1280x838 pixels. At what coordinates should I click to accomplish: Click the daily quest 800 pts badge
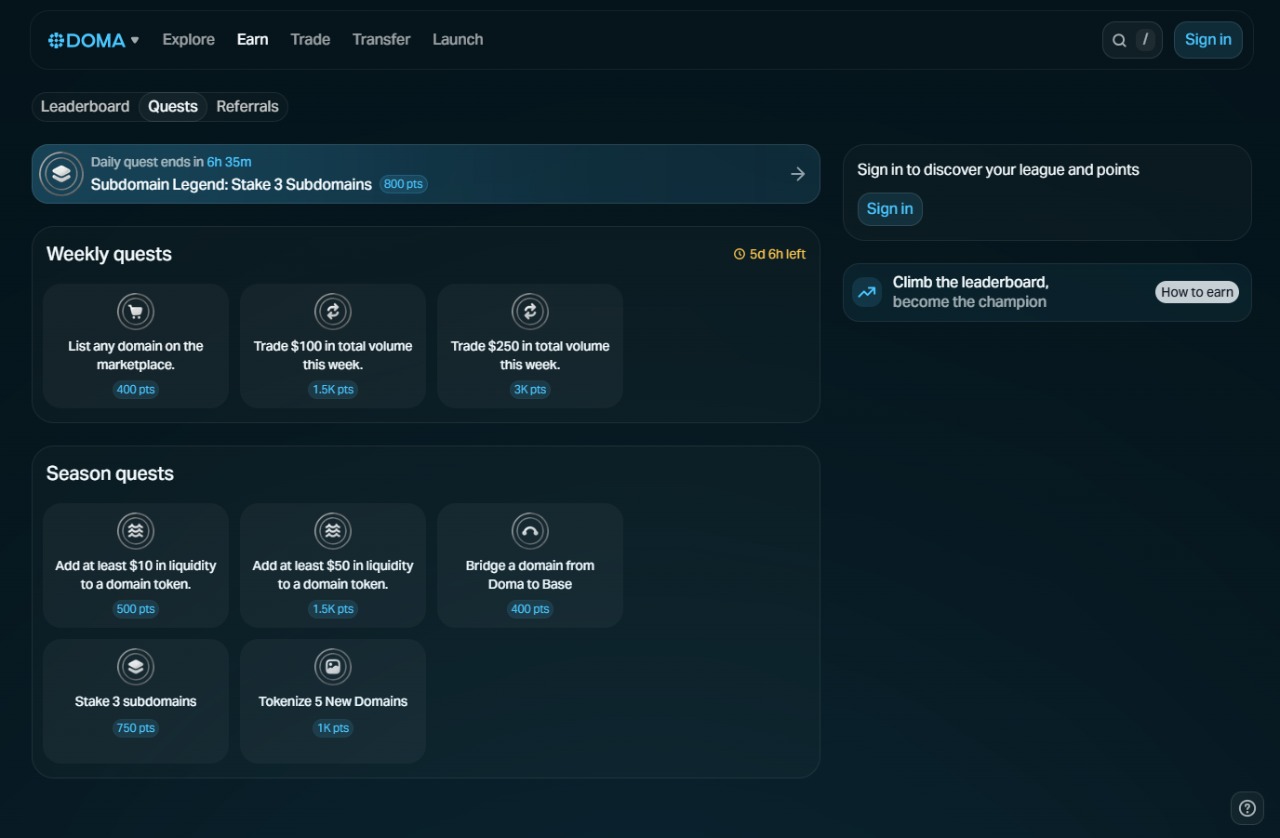(x=403, y=184)
